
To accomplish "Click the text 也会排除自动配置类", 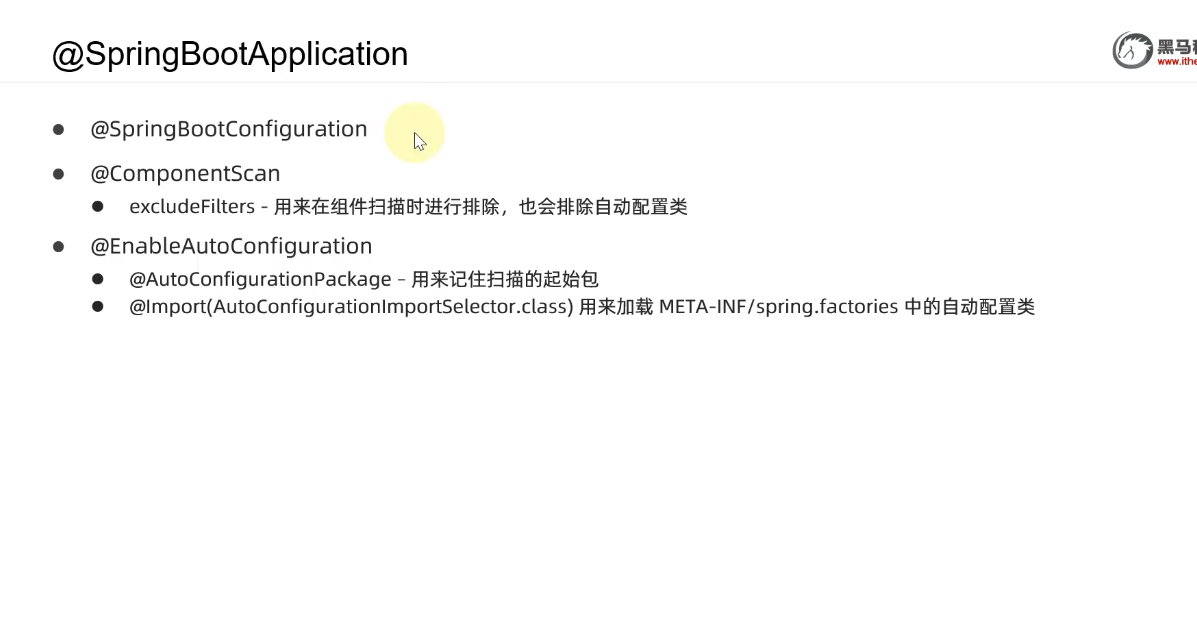I will coord(603,207).
